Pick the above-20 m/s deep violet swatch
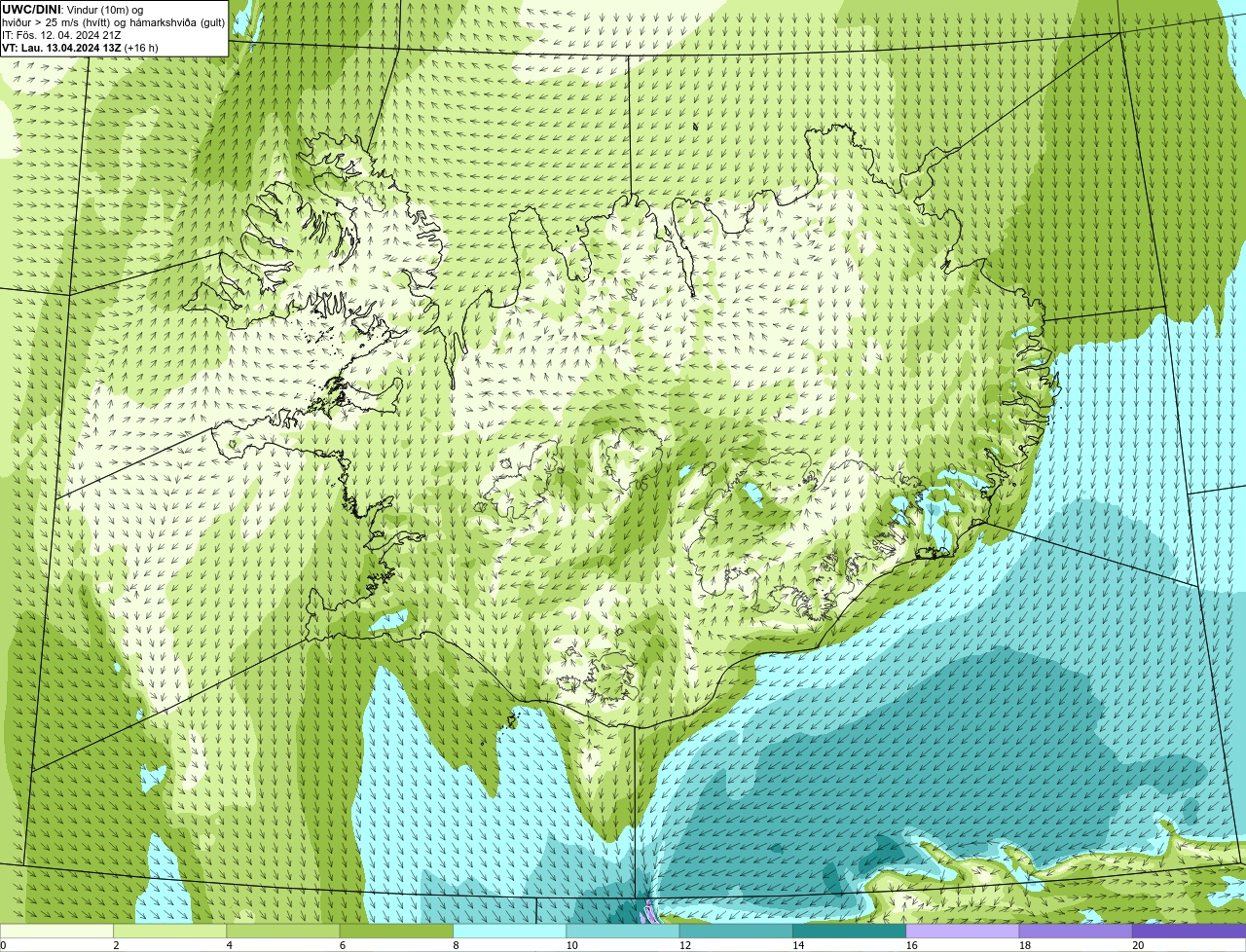Screen dimensions: 1246x952 click(x=1189, y=931)
